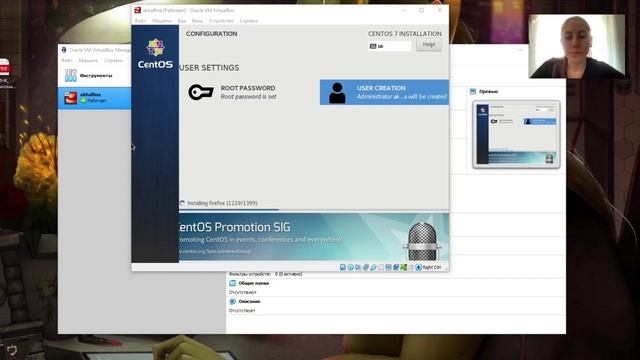Click 'Отсутствует' under Общие папки

click(242, 292)
